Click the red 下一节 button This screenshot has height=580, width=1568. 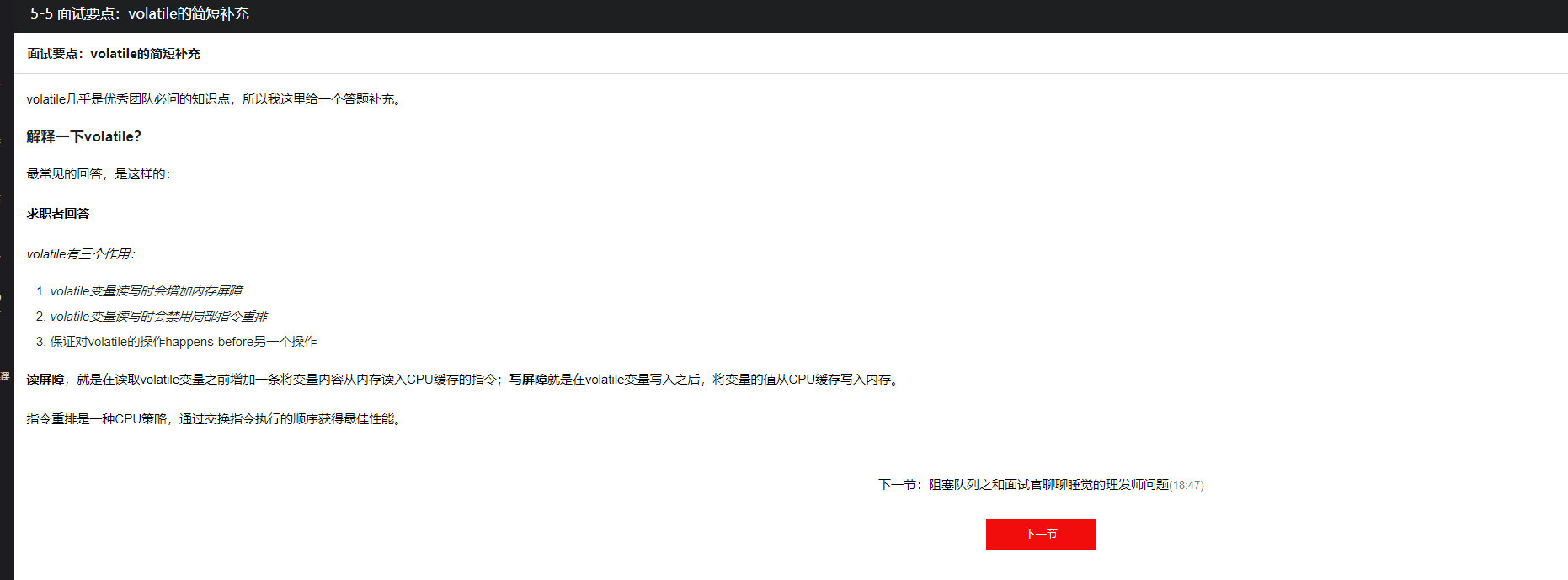click(x=1041, y=534)
